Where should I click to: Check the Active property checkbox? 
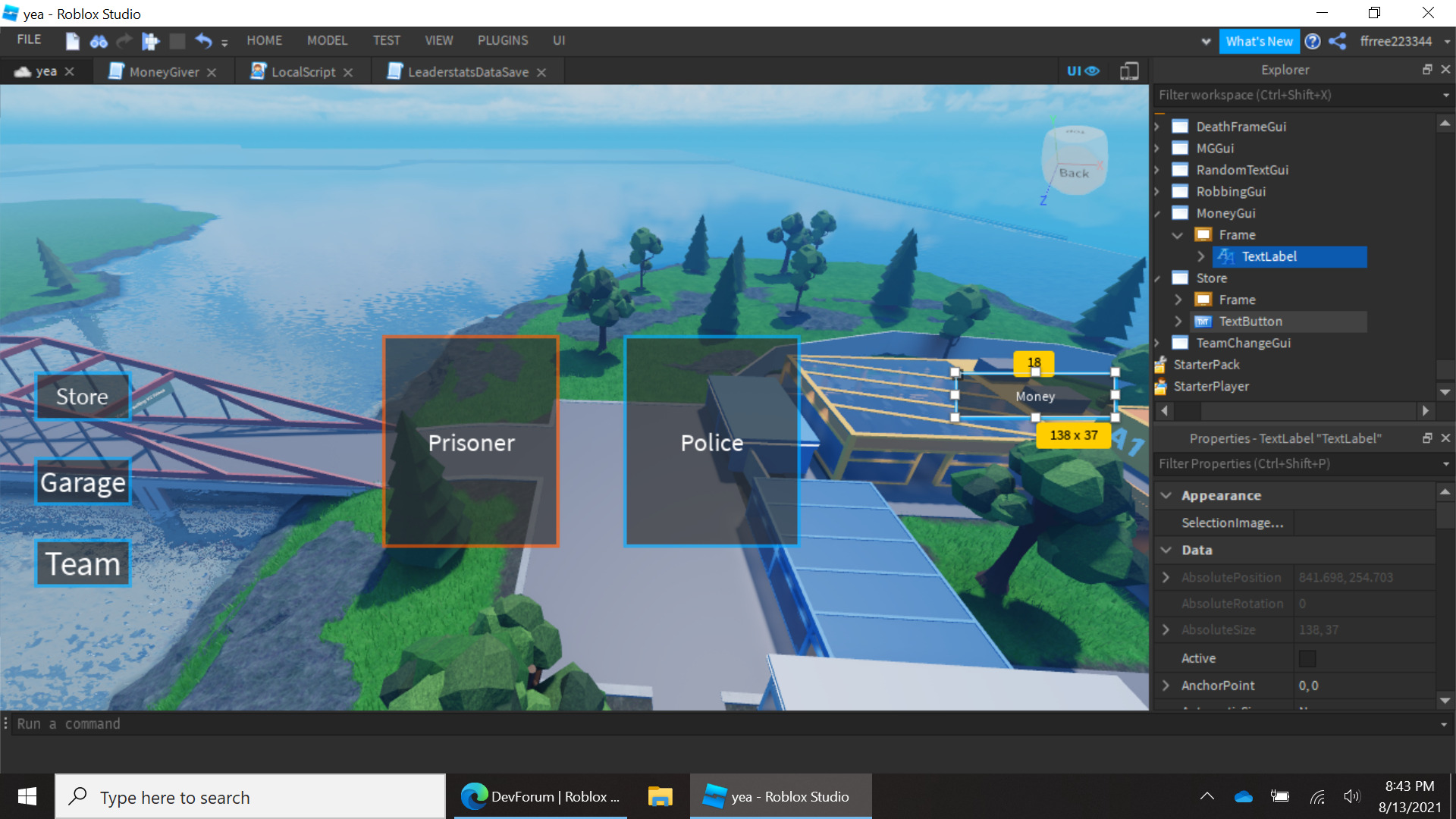(1307, 658)
